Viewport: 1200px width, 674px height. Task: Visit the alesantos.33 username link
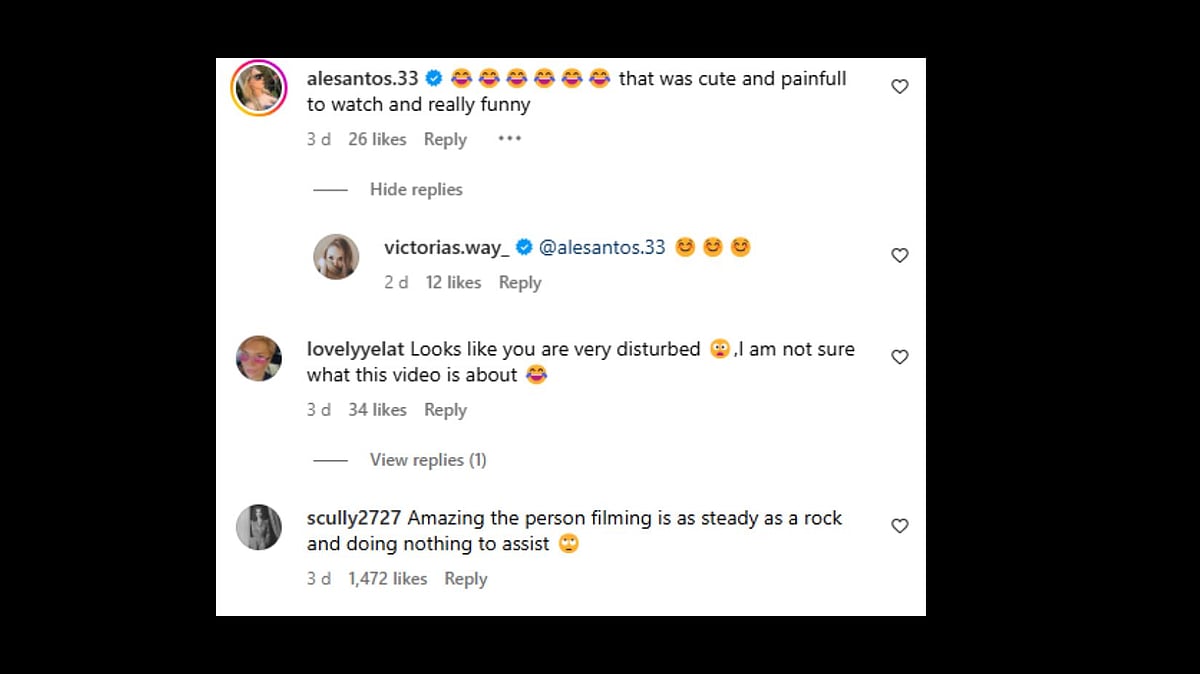362,78
